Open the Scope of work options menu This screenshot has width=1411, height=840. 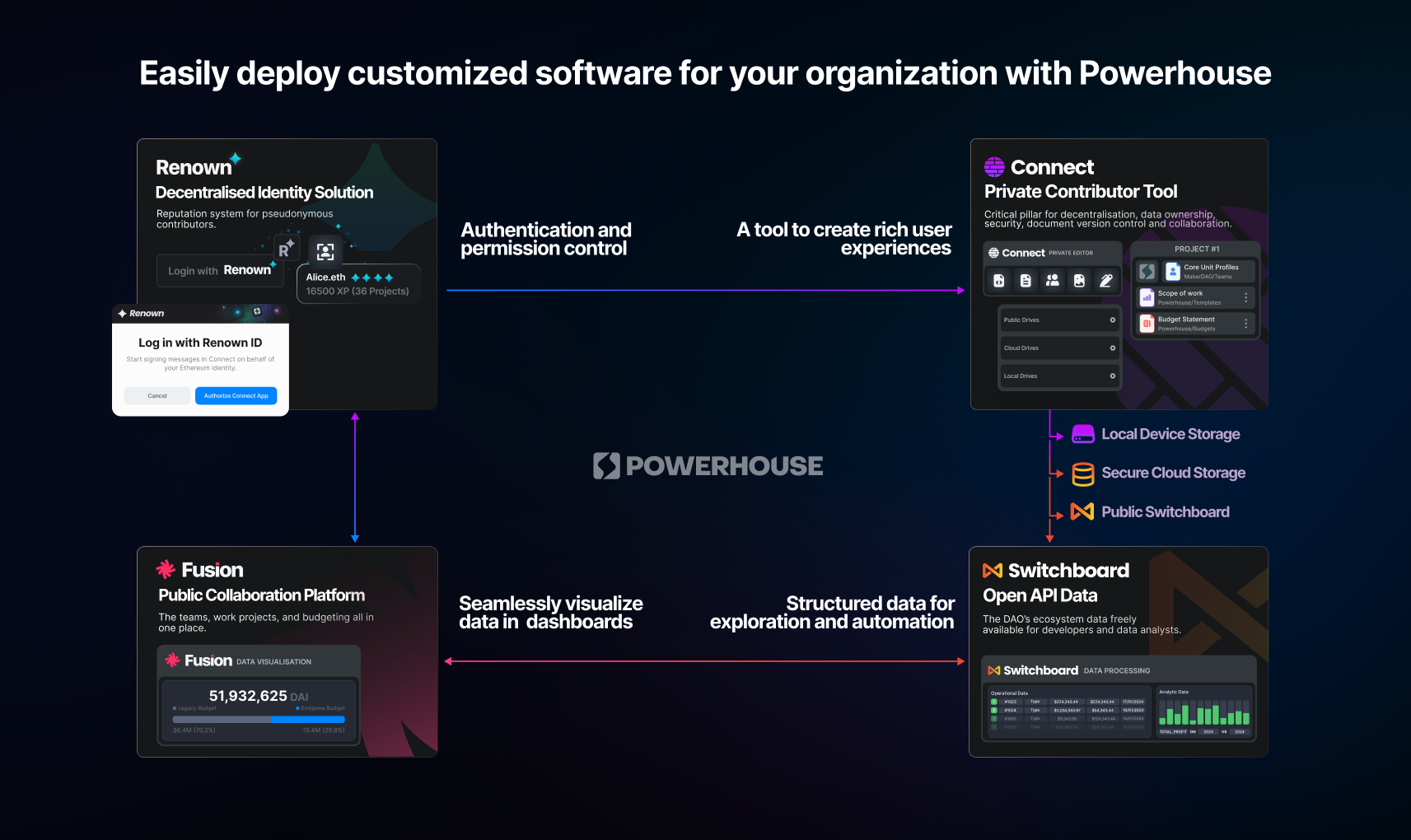tap(1246, 297)
